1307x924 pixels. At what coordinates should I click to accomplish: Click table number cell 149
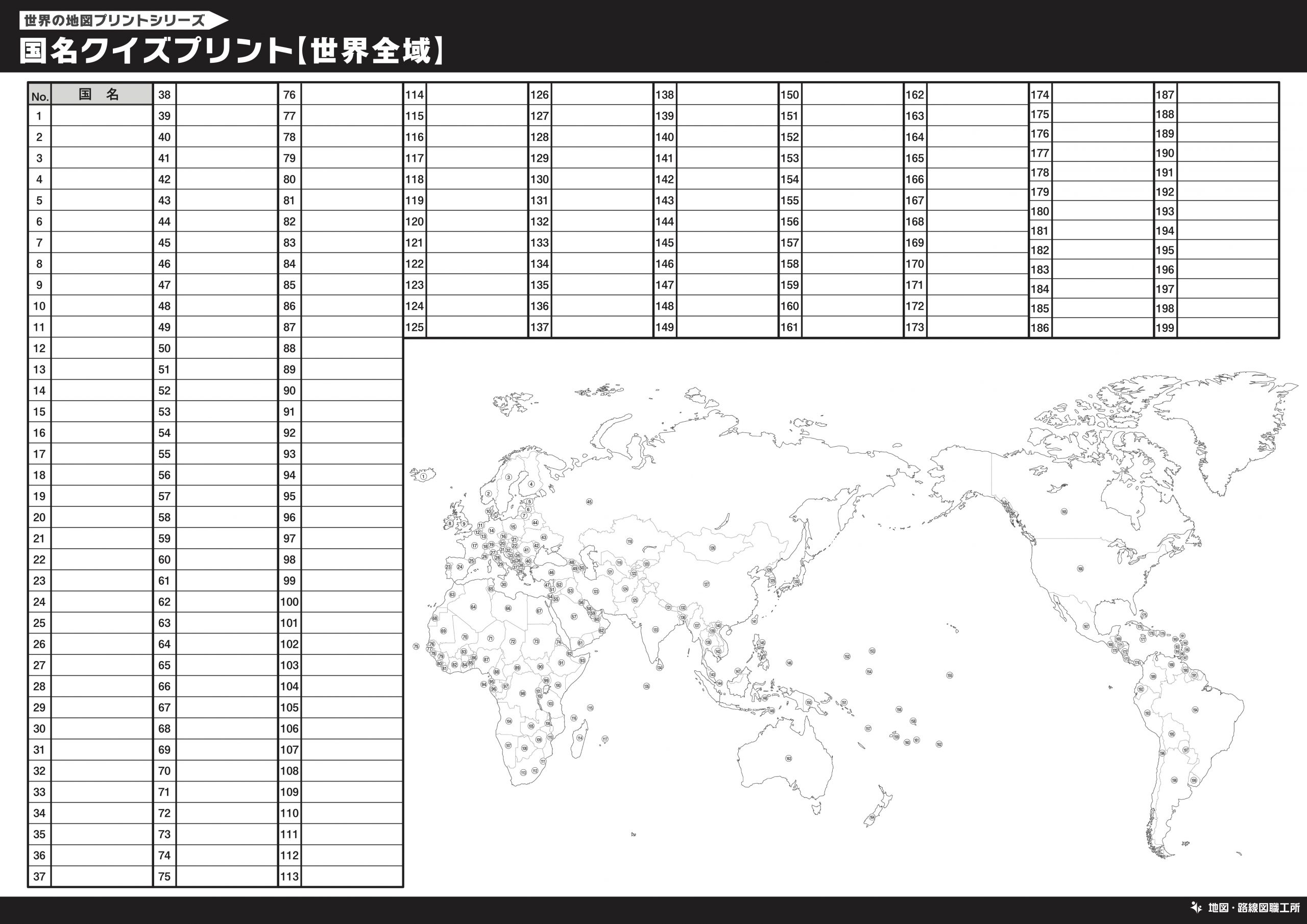pos(665,327)
